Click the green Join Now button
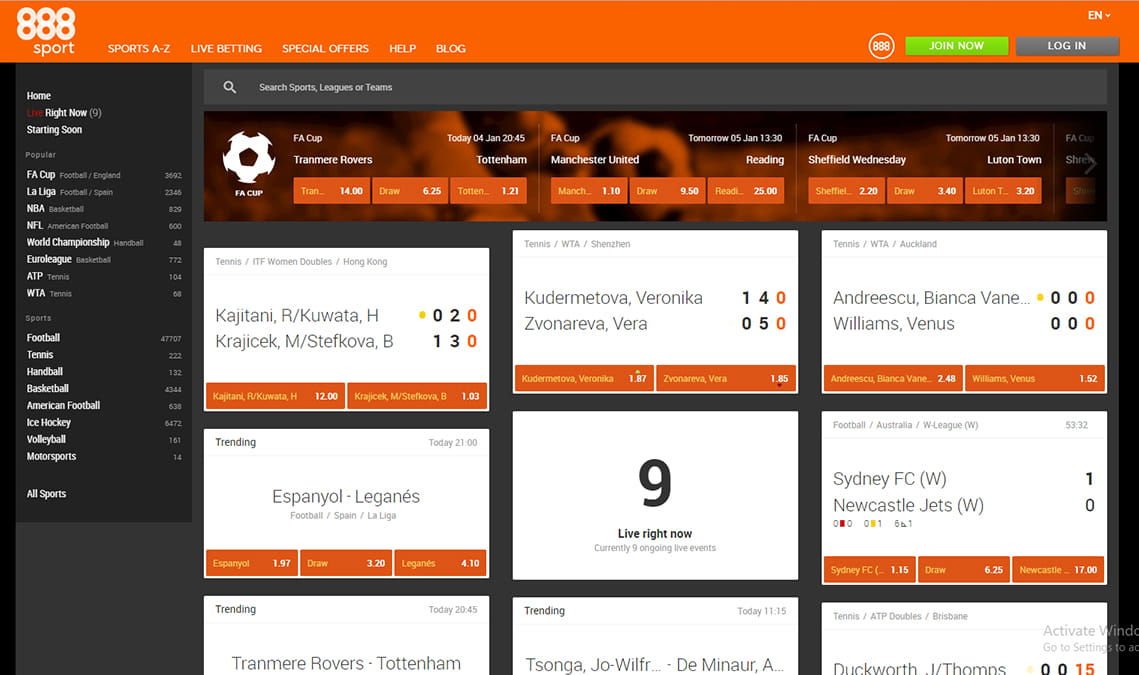 coord(957,46)
